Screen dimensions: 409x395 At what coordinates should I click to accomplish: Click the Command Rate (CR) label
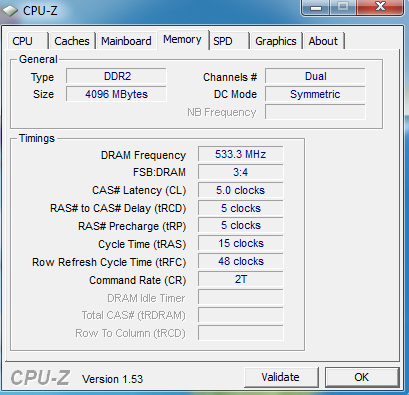(x=138, y=280)
